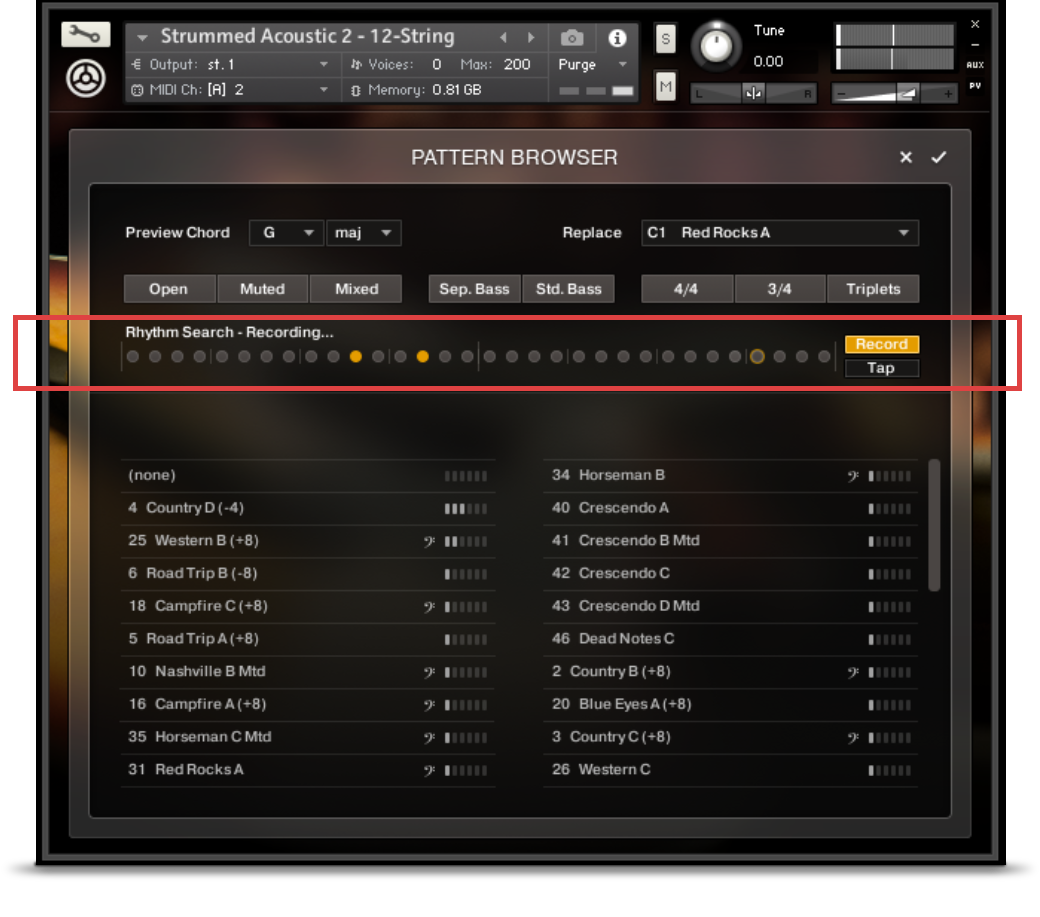Adjust the Tune knob
This screenshot has width=1040, height=917.
pos(716,46)
